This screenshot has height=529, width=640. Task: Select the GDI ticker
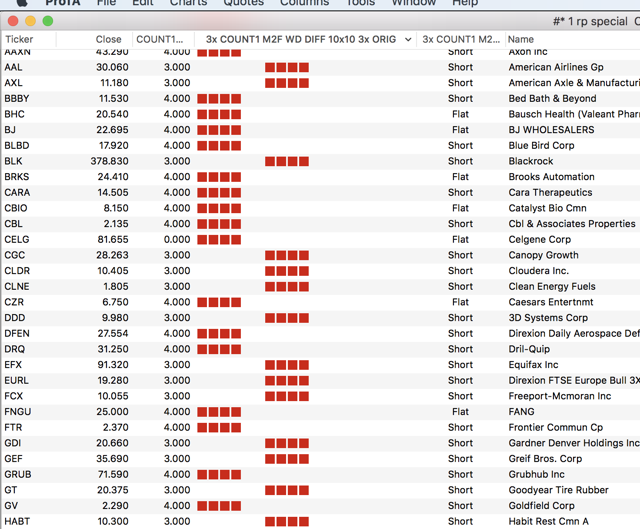12,443
